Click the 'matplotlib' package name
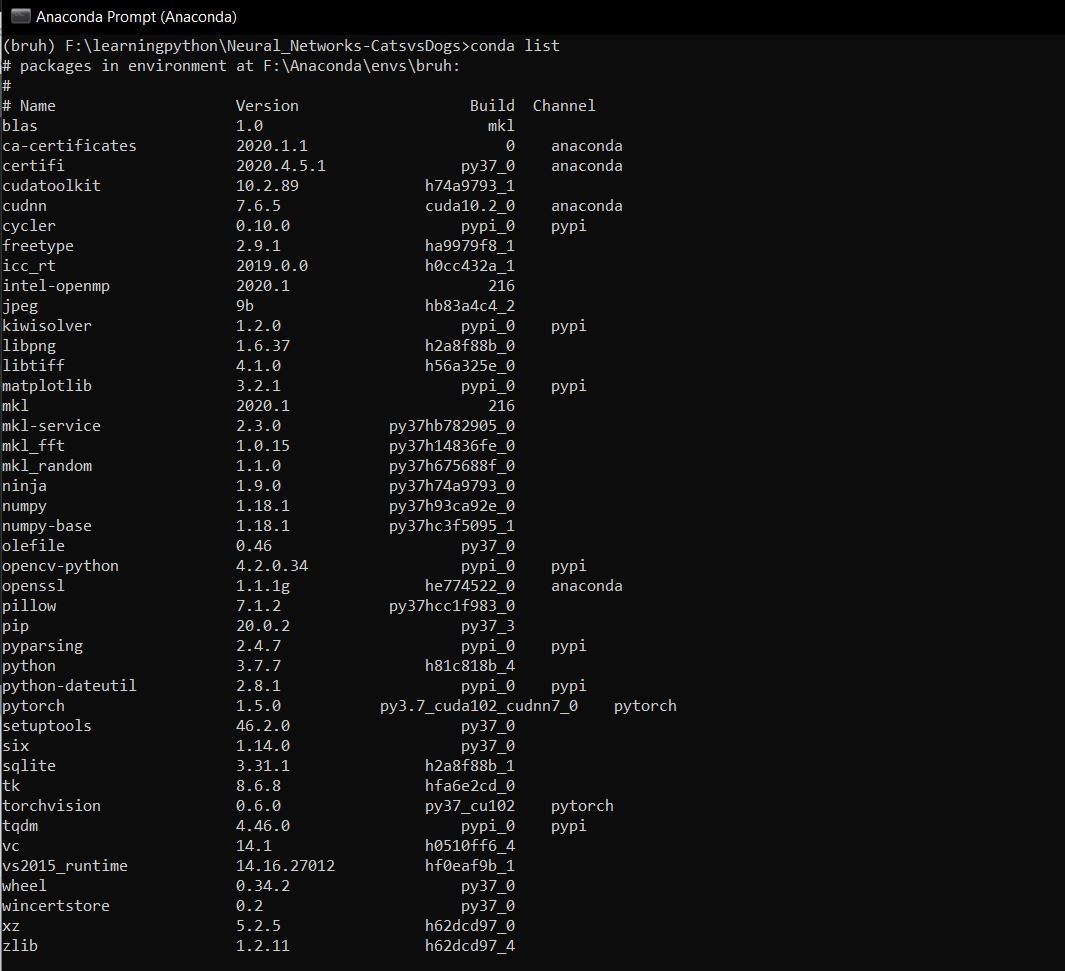1065x971 pixels. (x=47, y=386)
